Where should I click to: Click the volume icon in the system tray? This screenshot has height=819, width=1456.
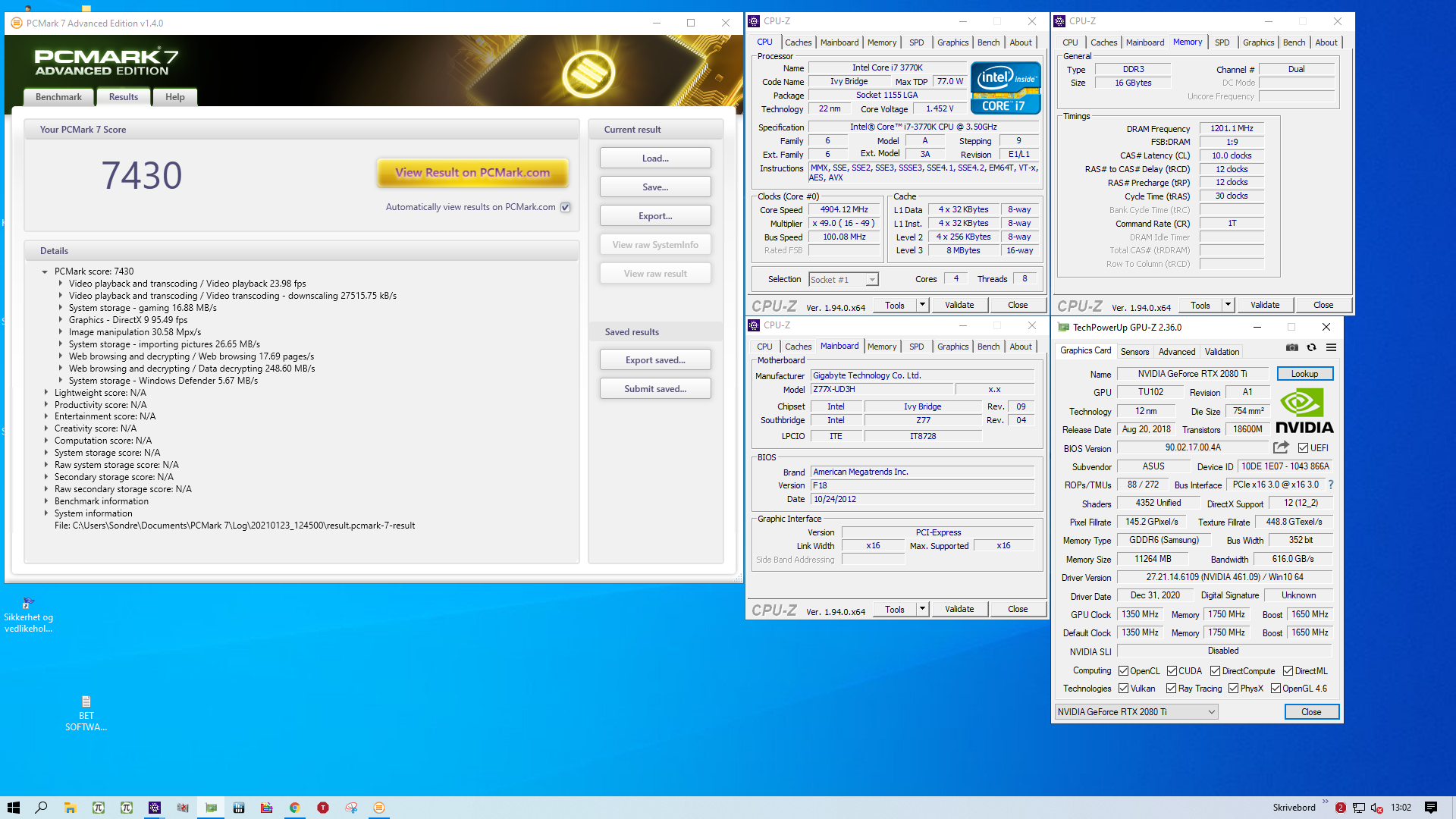[1376, 808]
